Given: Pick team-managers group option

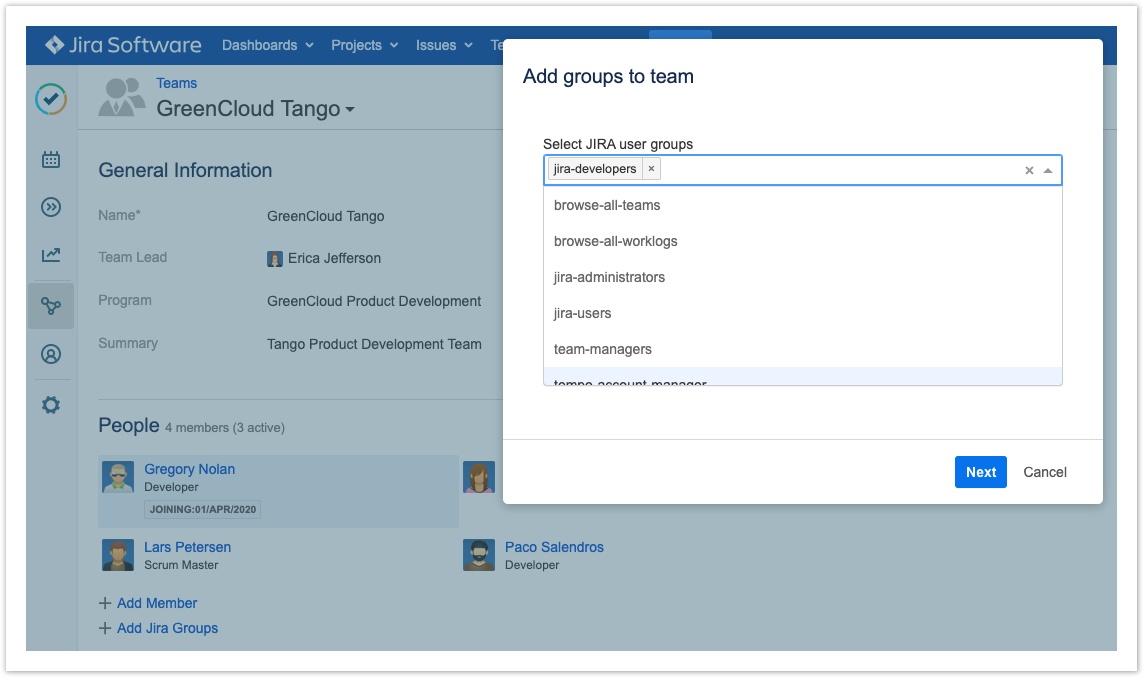Looking at the screenshot, I should [602, 349].
